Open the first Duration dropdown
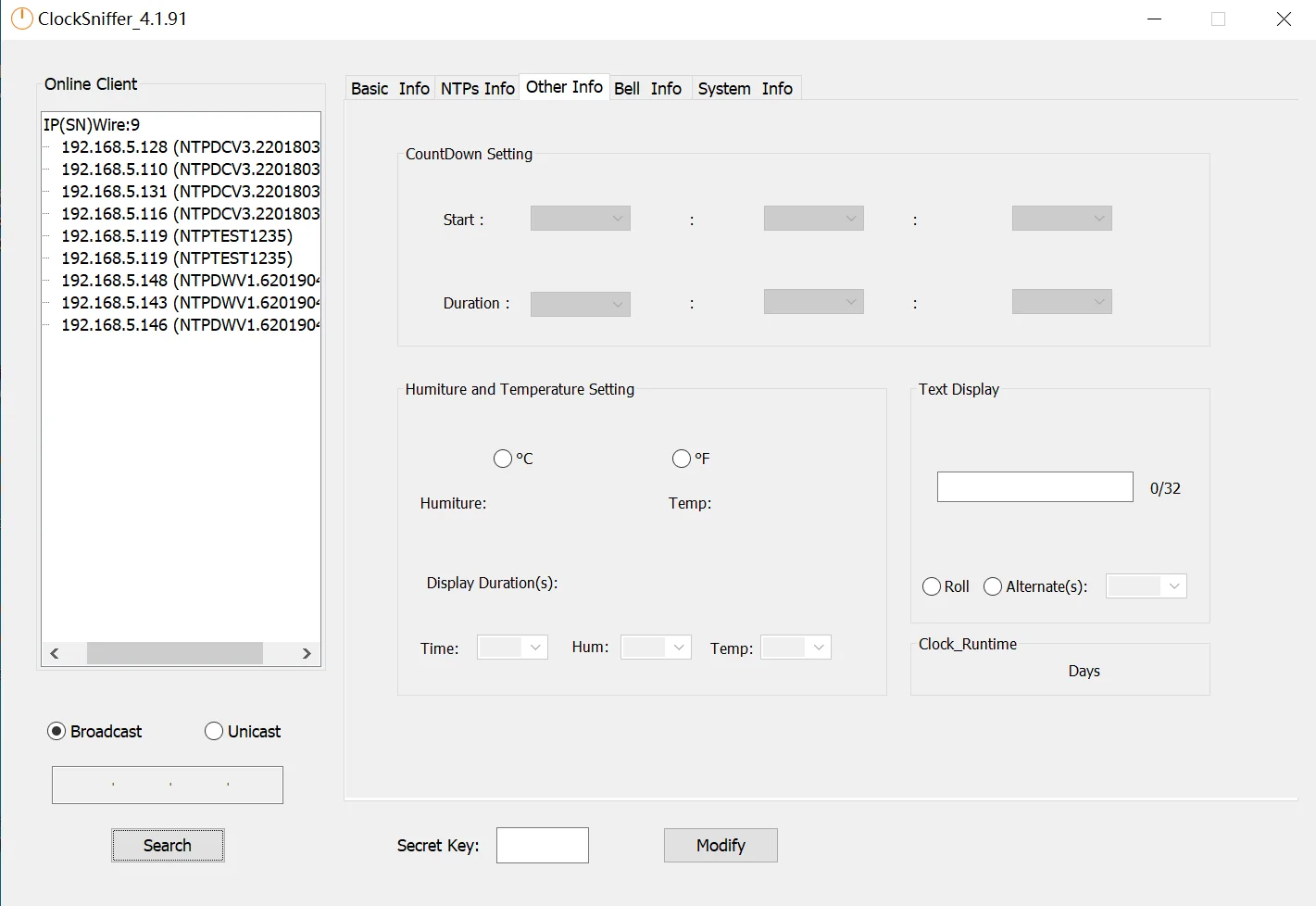 (x=581, y=303)
